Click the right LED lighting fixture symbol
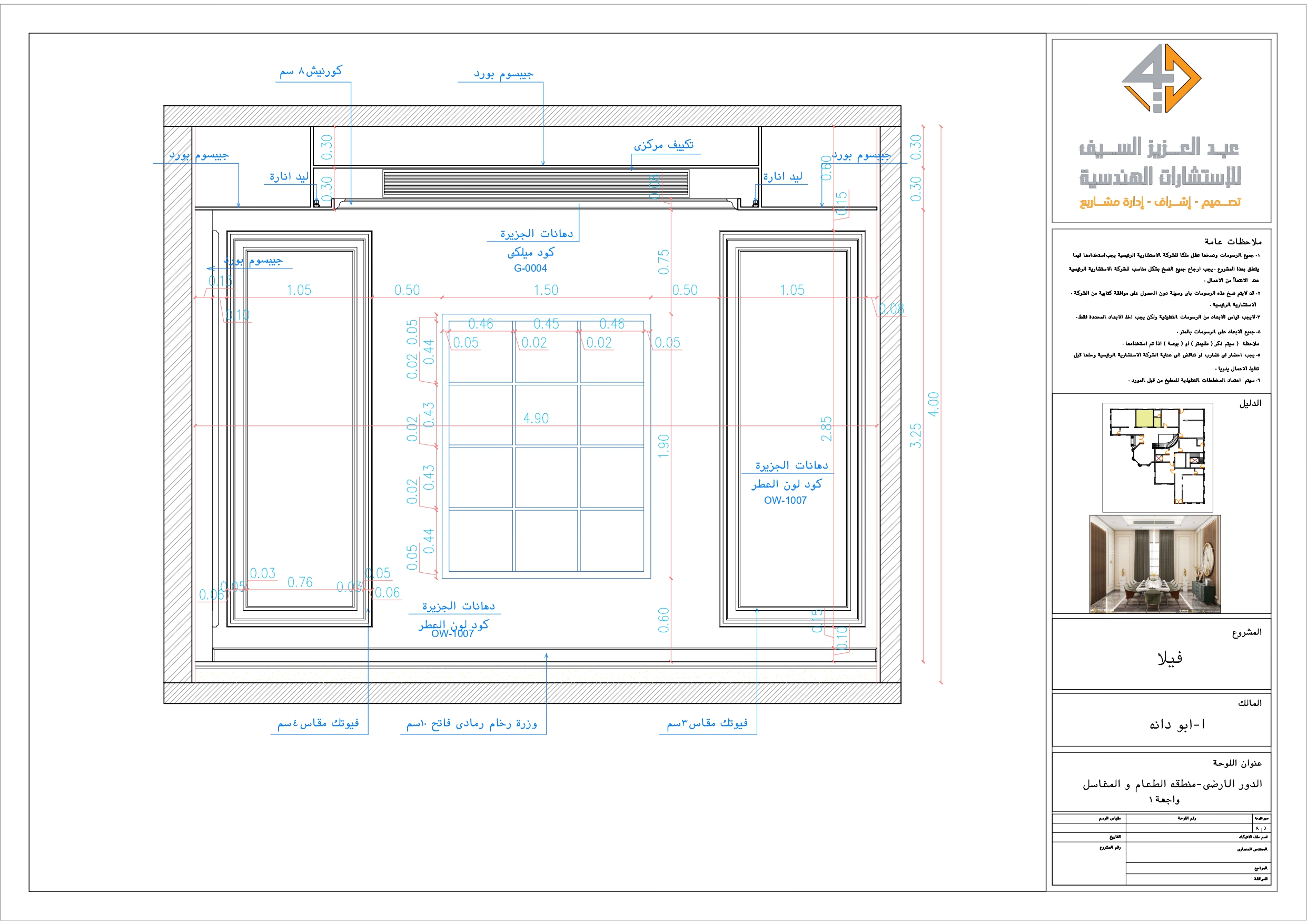 pyautogui.click(x=756, y=203)
